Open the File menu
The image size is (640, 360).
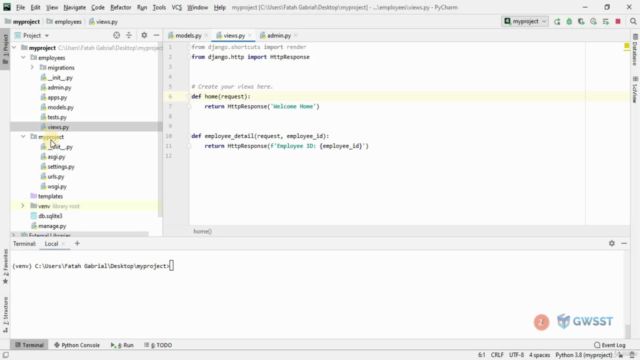(x=20, y=7)
